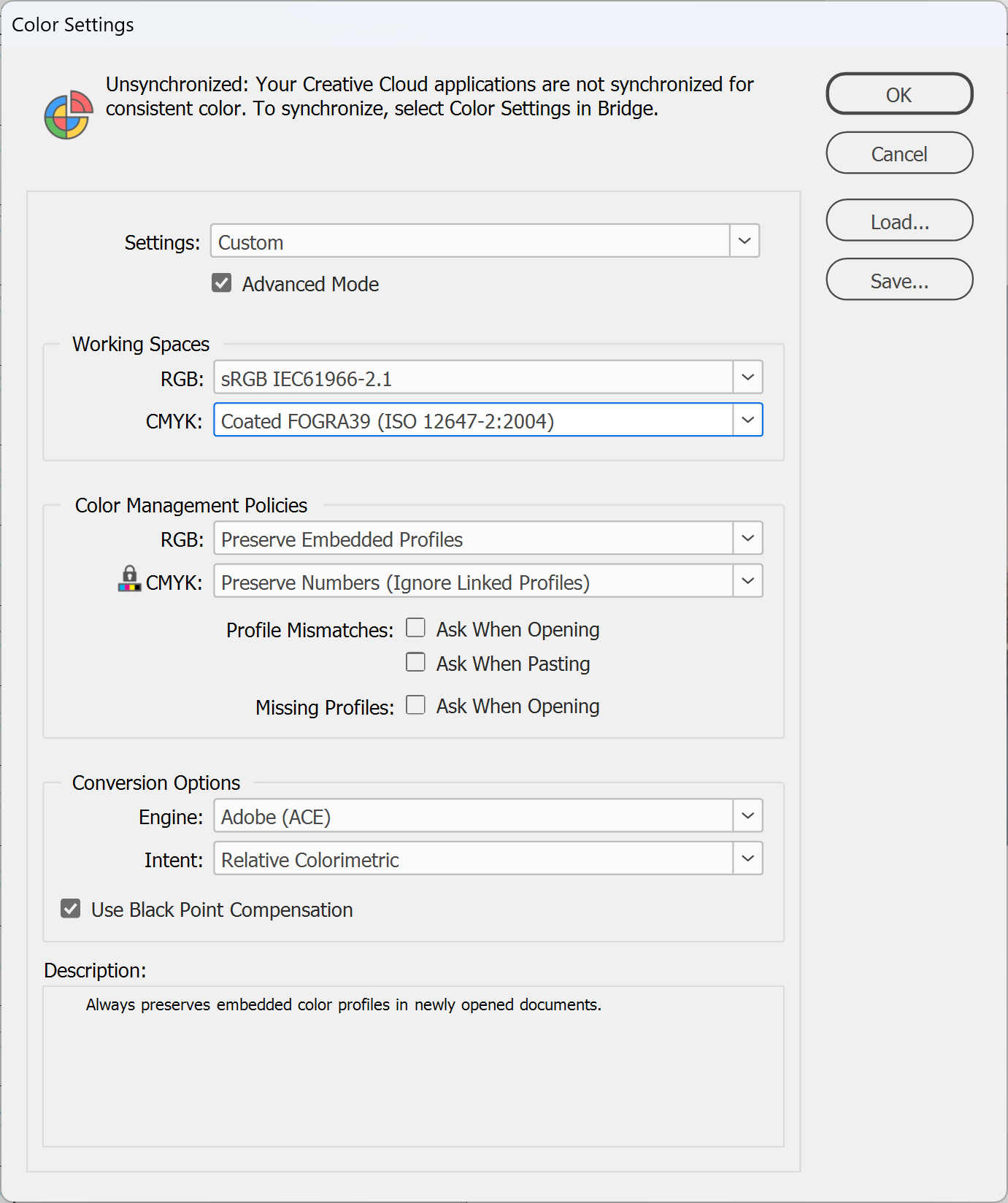1008x1203 pixels.
Task: Click the Unsynchronized warning message text
Action: click(x=429, y=96)
